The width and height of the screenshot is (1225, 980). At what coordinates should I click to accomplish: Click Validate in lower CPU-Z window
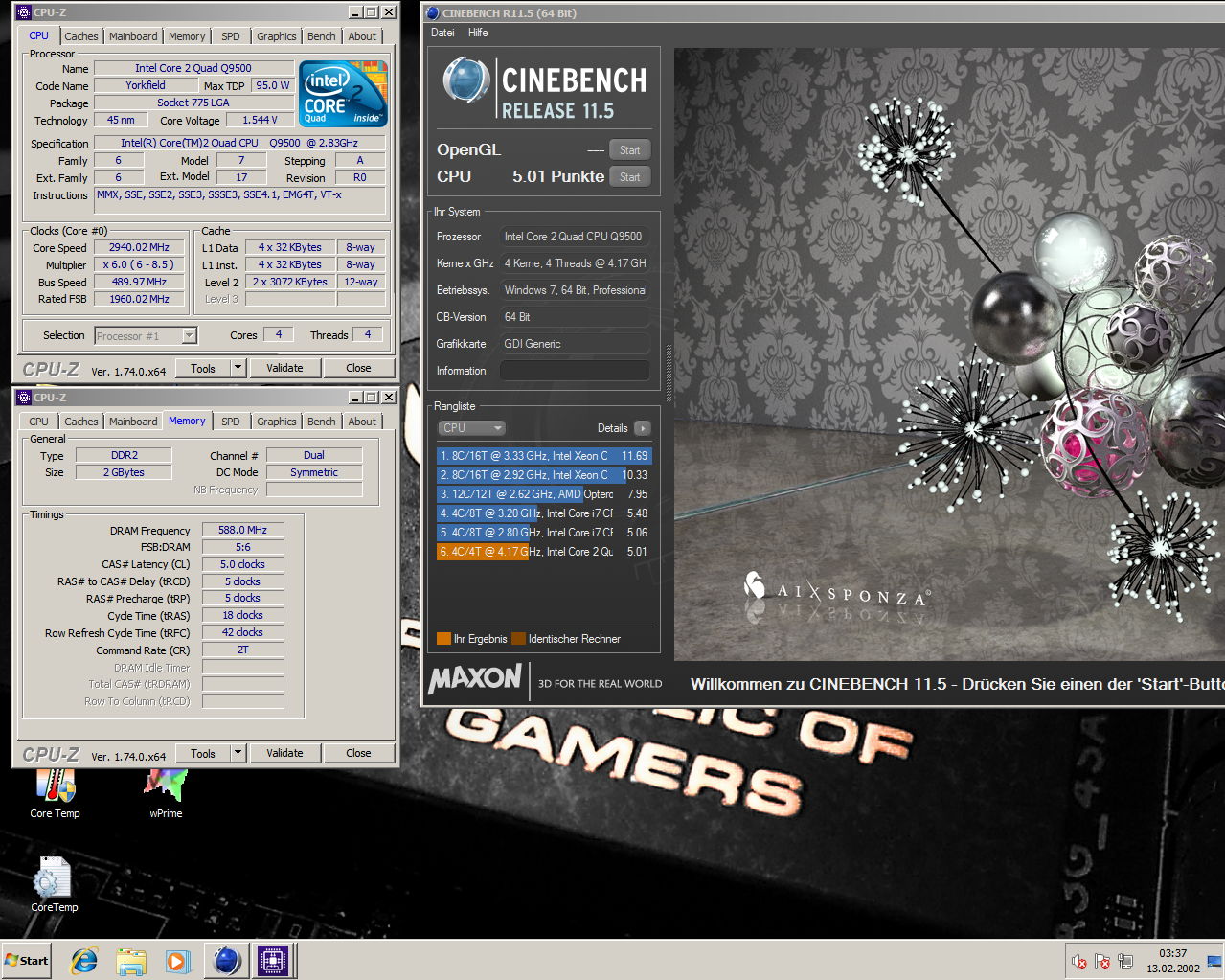284,753
